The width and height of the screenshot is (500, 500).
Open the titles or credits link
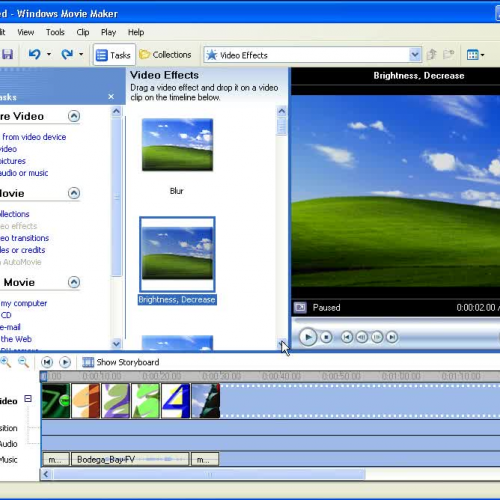22,250
